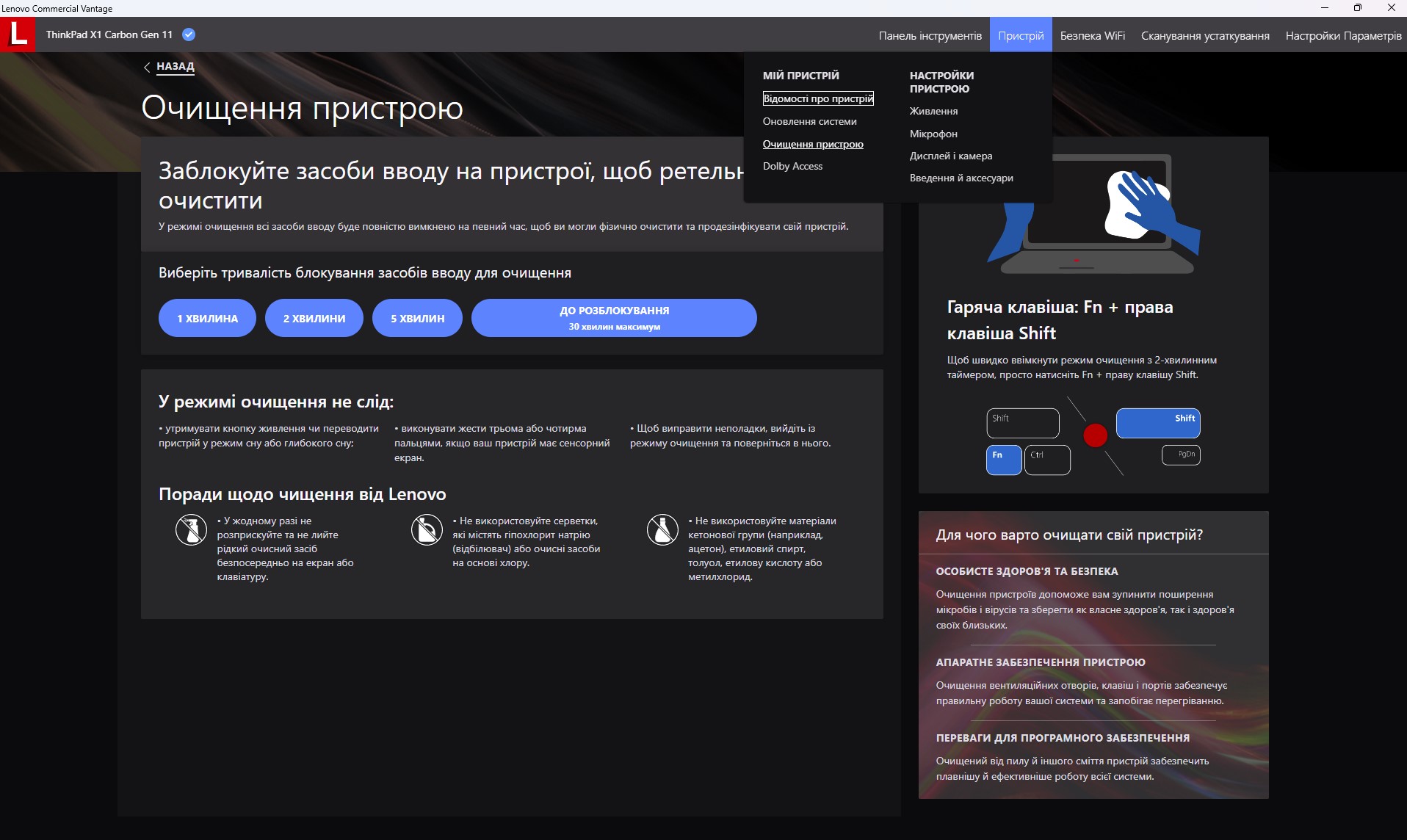1407x840 pixels.
Task: Click the blue verified checkmark badge
Action: pos(189,35)
